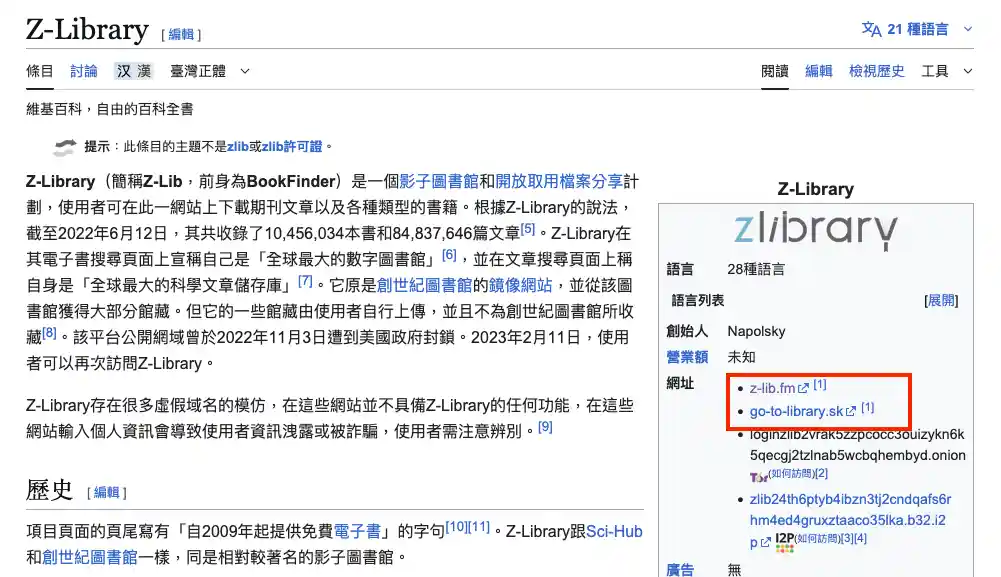1001x577 pixels.
Task: Open the 電子書 link in the 歷史 section
Action: [358, 531]
